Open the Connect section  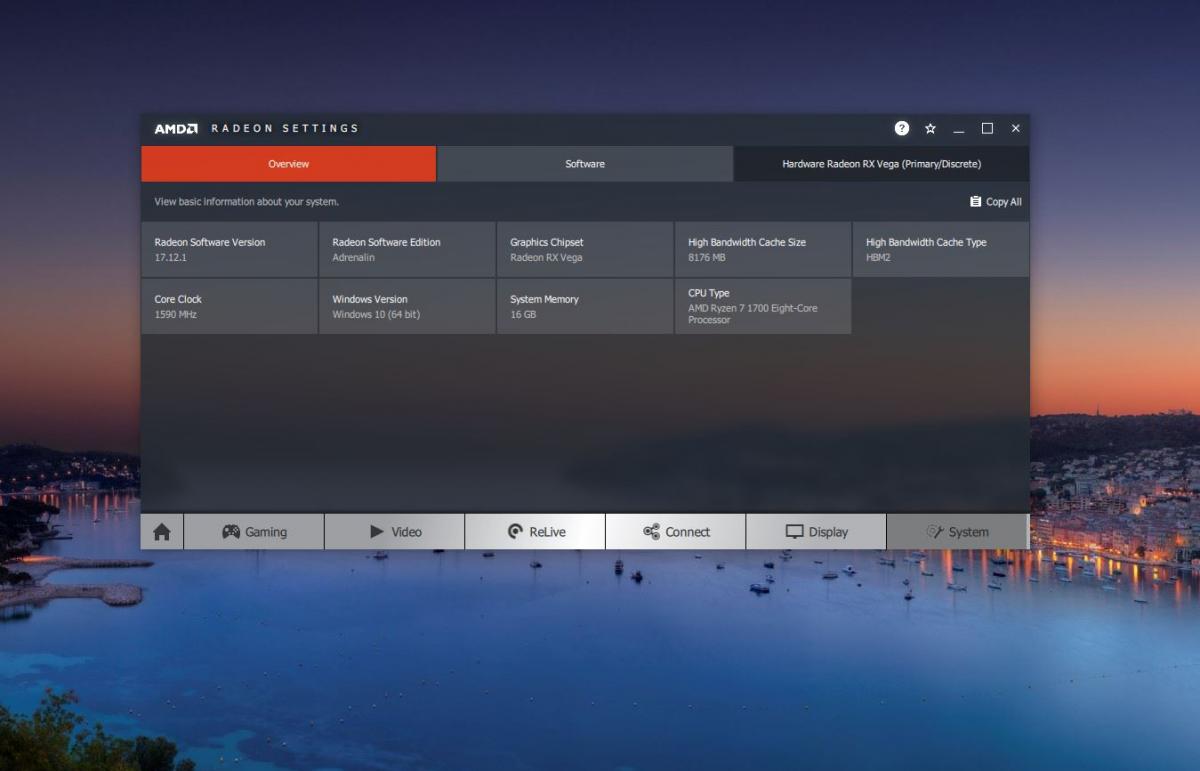click(676, 532)
